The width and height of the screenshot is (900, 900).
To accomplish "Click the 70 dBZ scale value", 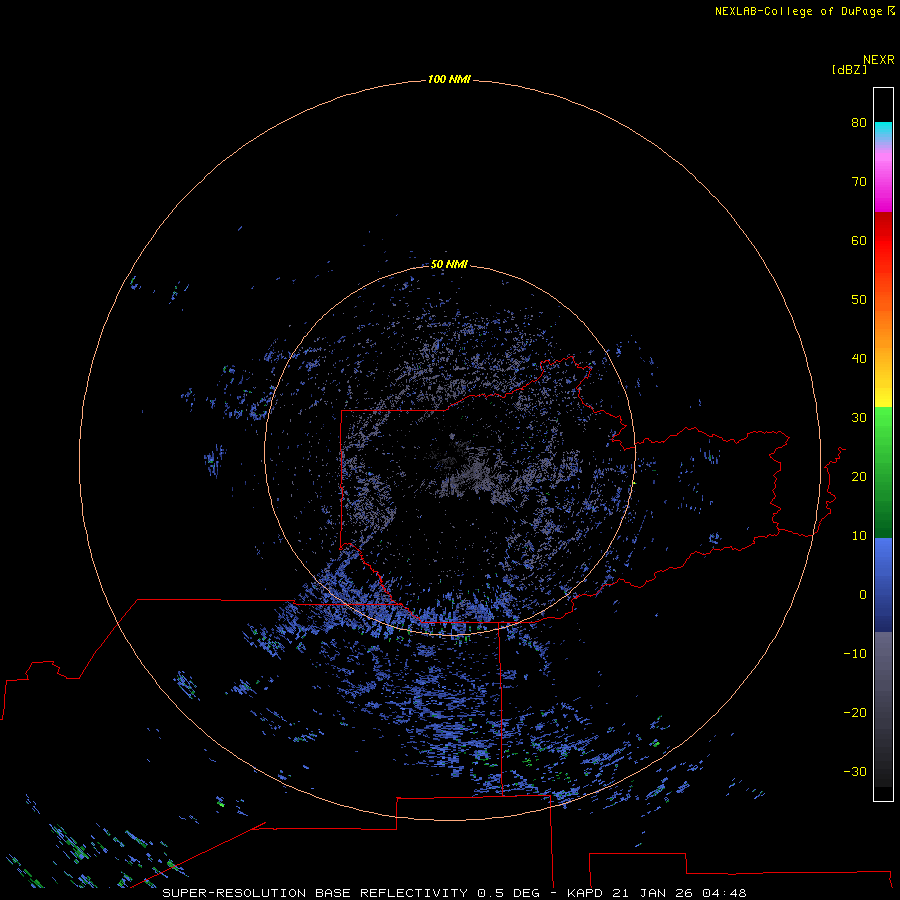I will point(859,182).
